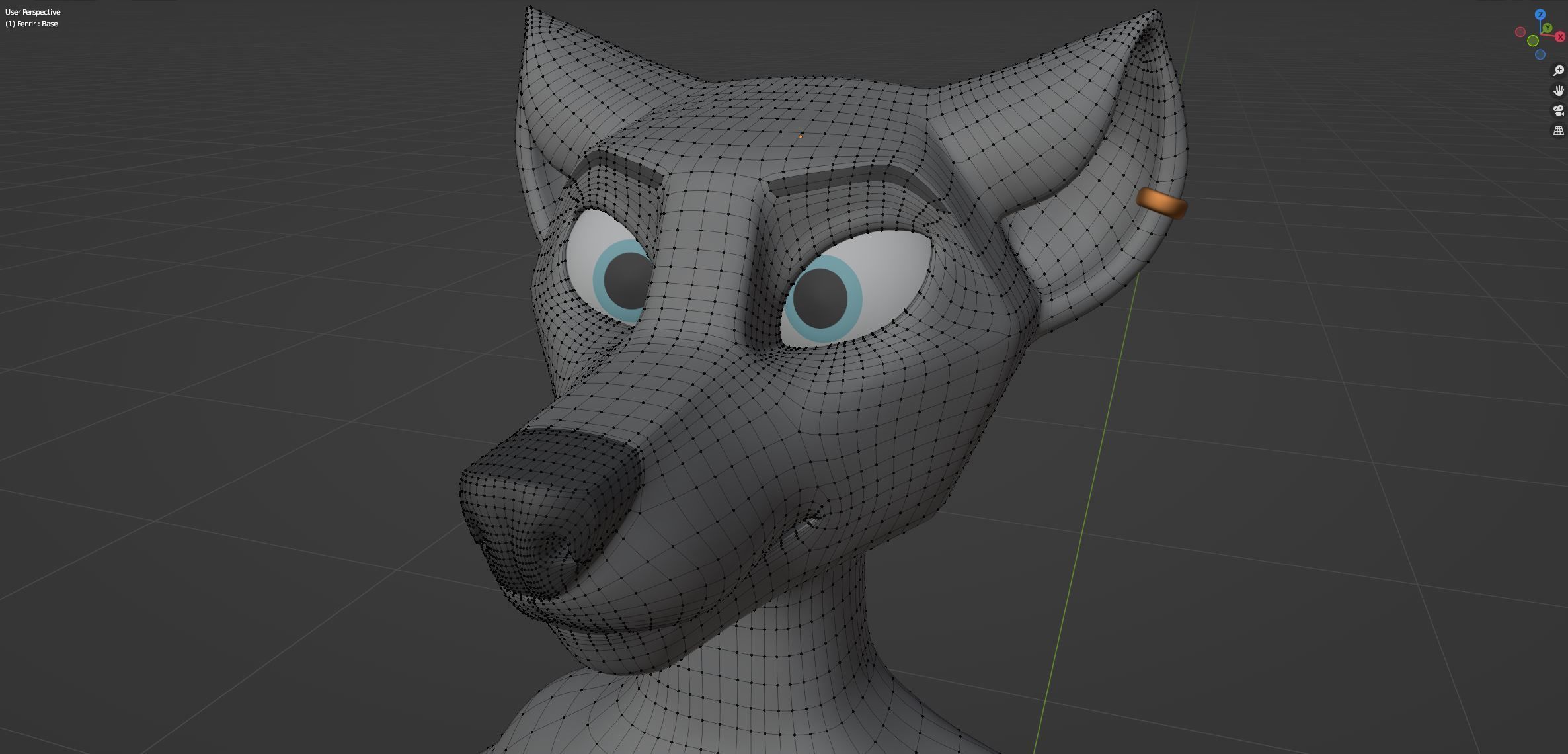Click the negative X red circle on gizmo
This screenshot has height=754, width=1568.
point(1520,32)
